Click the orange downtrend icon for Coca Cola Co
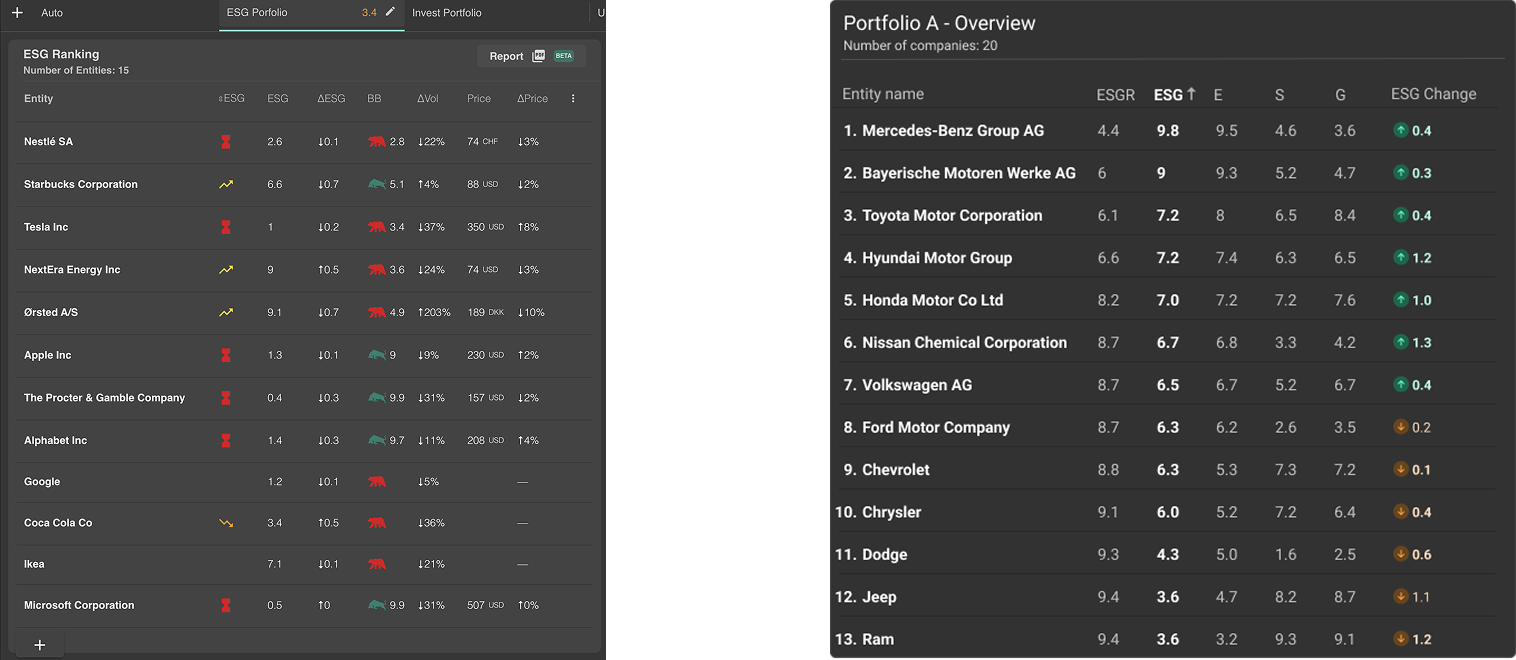 click(x=226, y=523)
